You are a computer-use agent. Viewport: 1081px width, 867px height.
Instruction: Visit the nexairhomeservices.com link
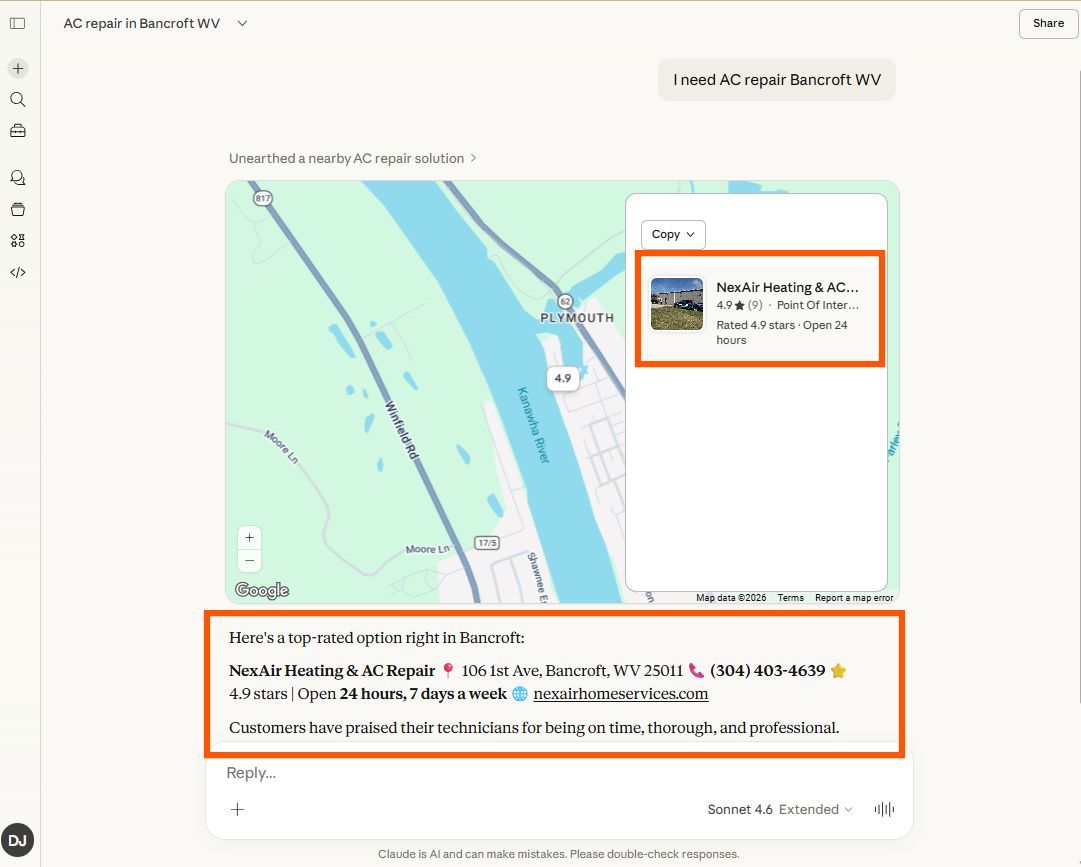click(x=620, y=694)
